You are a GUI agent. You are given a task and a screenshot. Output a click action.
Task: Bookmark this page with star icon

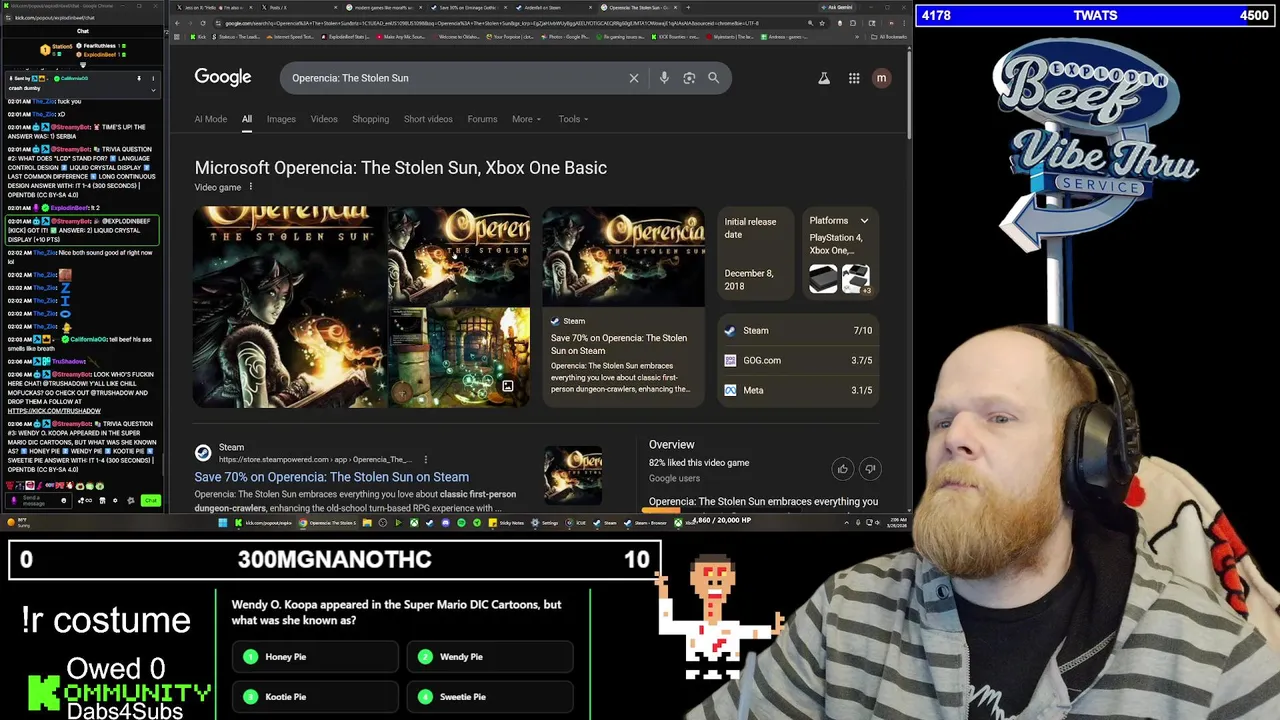[822, 23]
